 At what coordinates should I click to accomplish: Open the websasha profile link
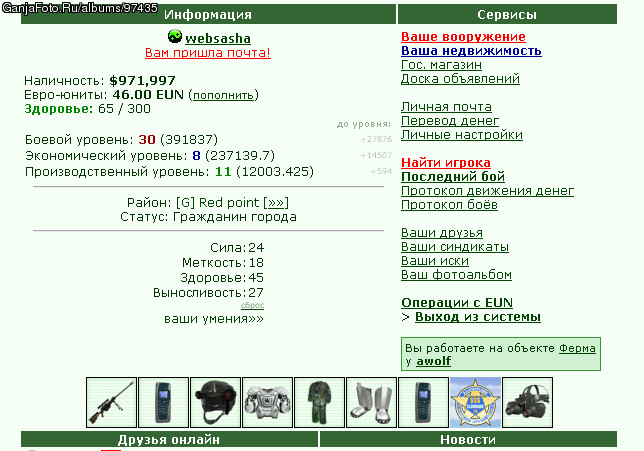click(218, 38)
